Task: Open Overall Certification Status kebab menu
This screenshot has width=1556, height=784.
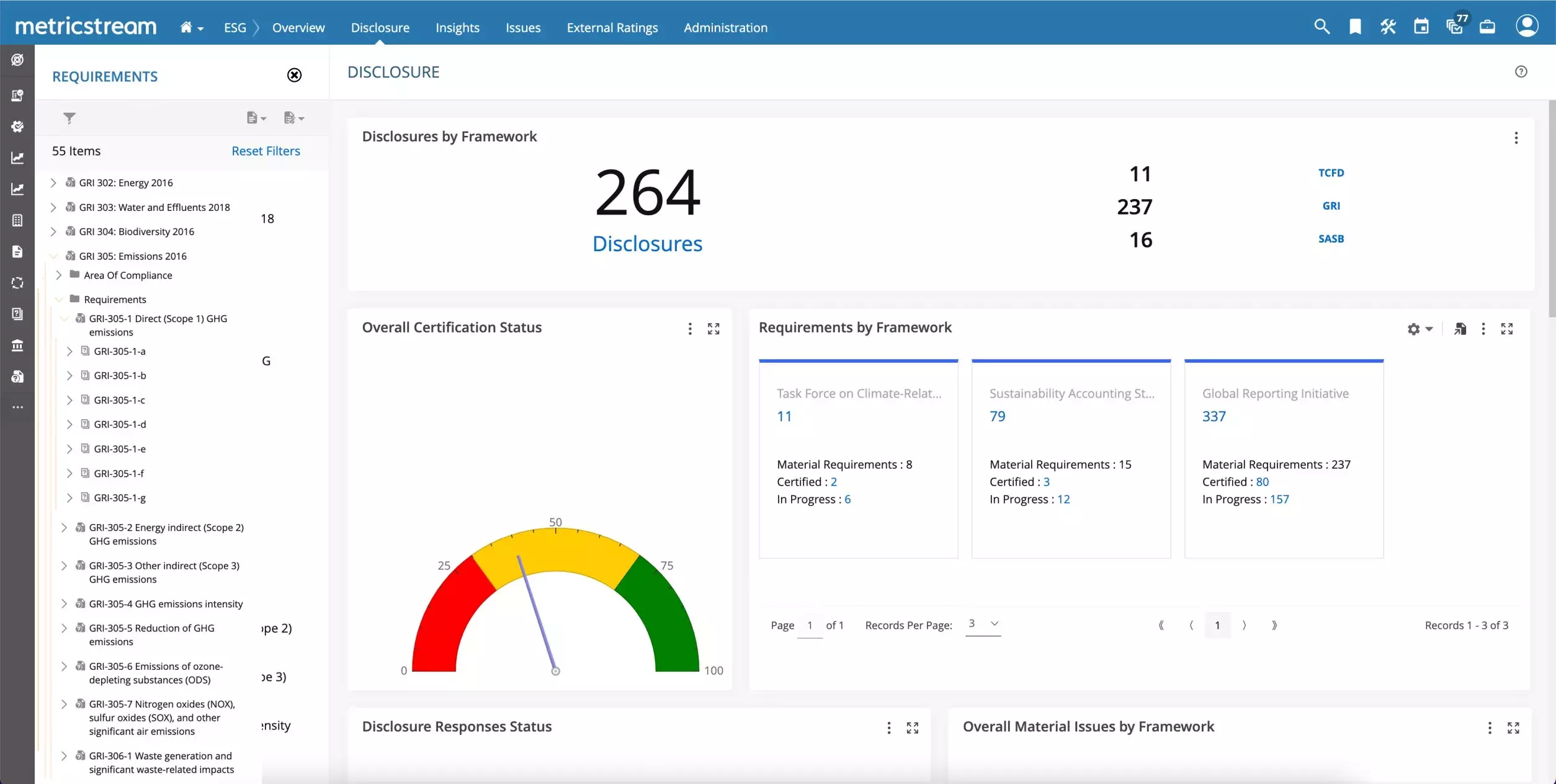Action: click(x=690, y=329)
